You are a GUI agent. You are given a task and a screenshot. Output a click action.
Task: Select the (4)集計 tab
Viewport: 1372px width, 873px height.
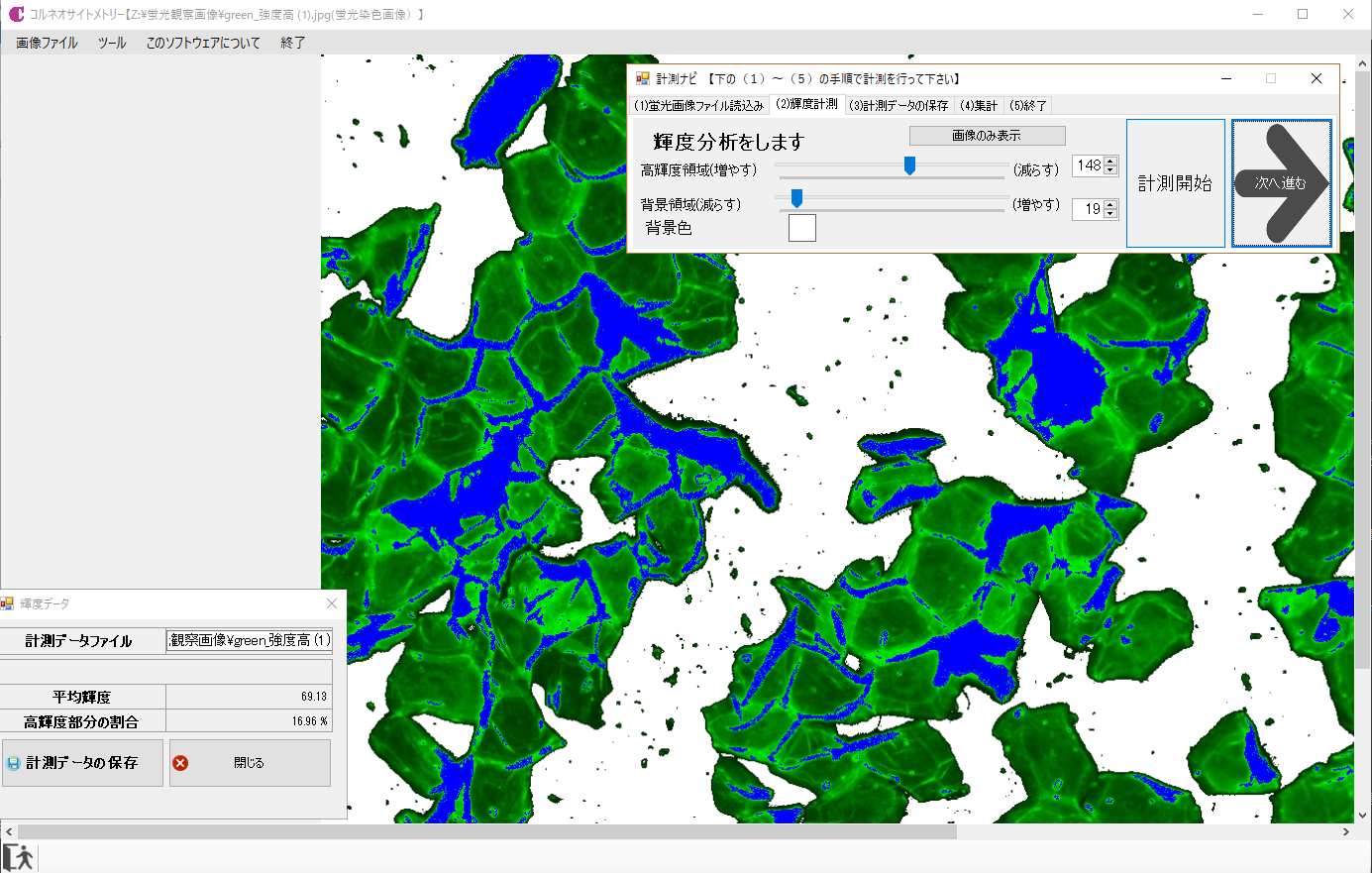click(x=979, y=106)
